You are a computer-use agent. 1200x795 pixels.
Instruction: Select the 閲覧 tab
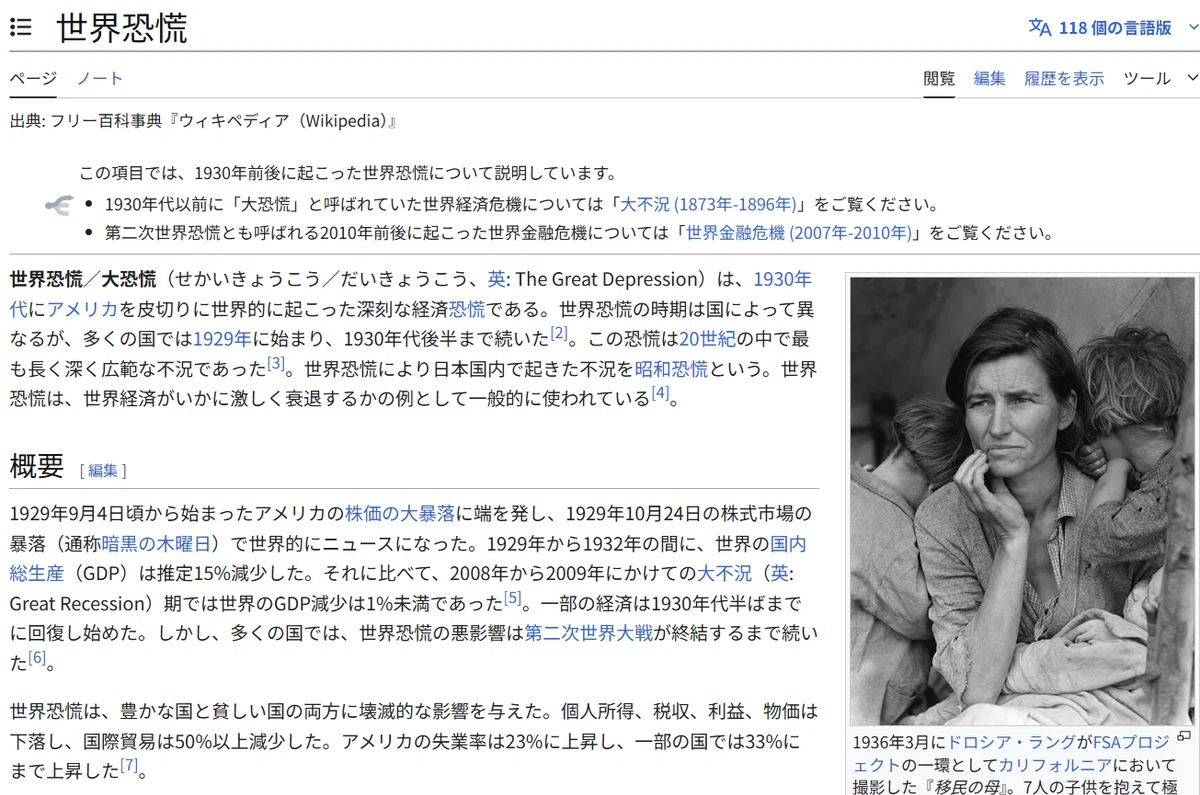coord(939,78)
